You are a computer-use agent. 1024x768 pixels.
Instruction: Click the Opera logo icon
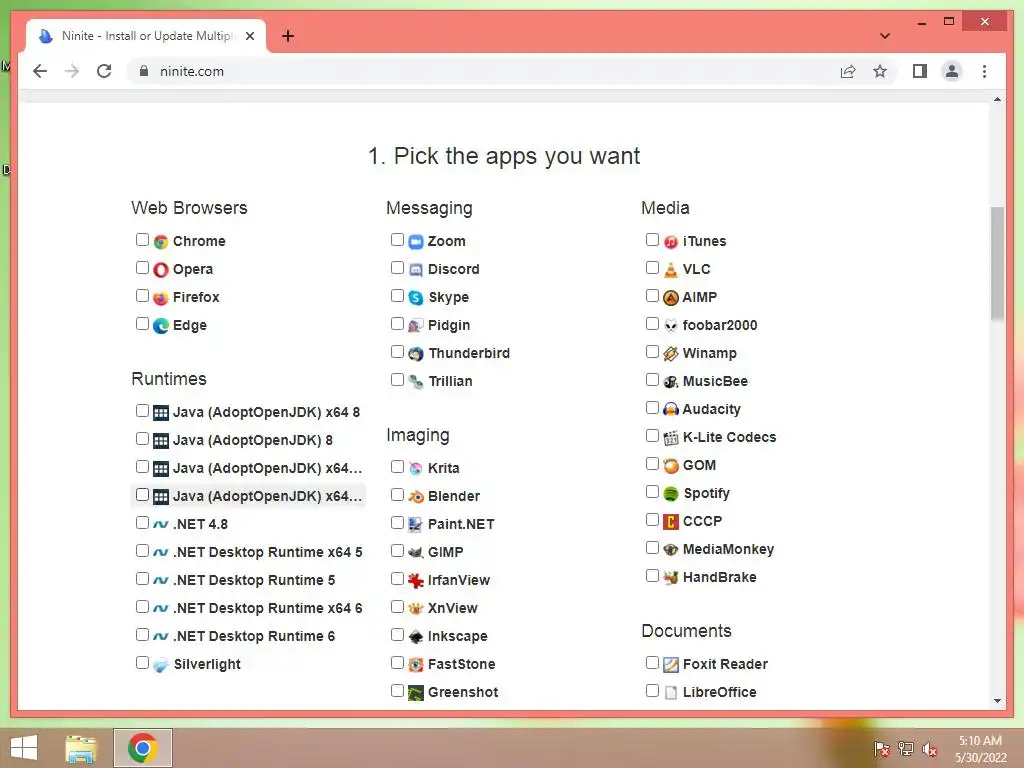pyautogui.click(x=161, y=270)
